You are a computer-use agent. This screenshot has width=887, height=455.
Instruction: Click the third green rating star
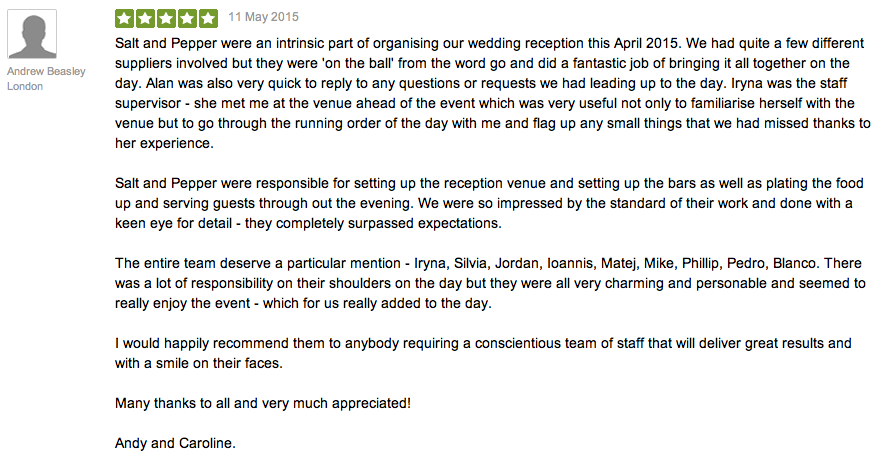[166, 18]
